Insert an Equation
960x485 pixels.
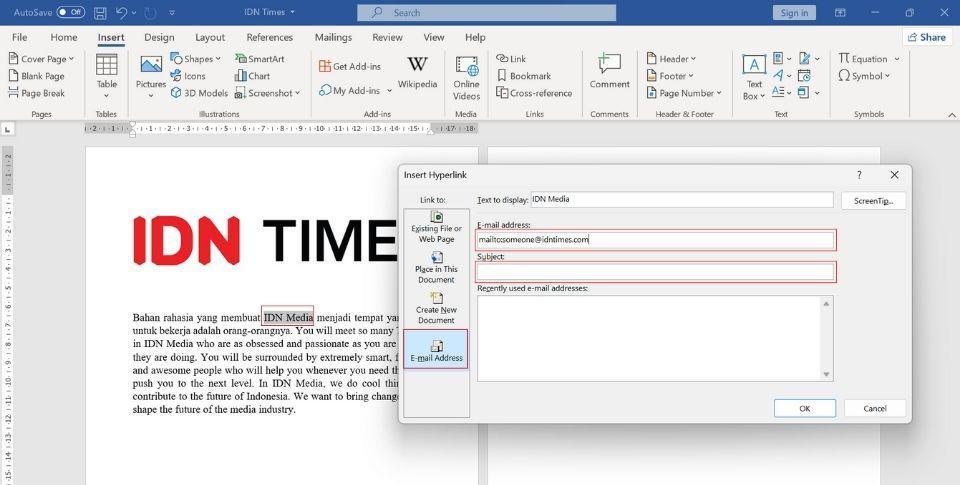tap(862, 59)
